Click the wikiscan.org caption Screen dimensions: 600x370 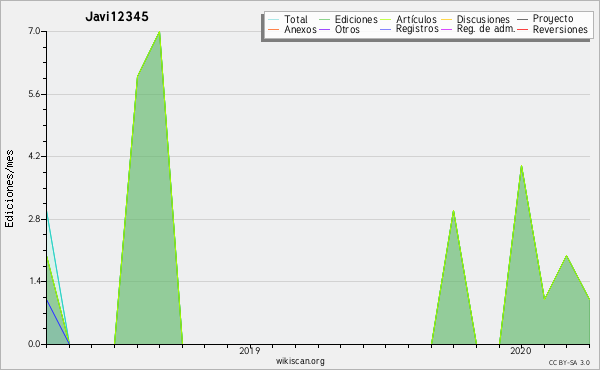(300, 361)
